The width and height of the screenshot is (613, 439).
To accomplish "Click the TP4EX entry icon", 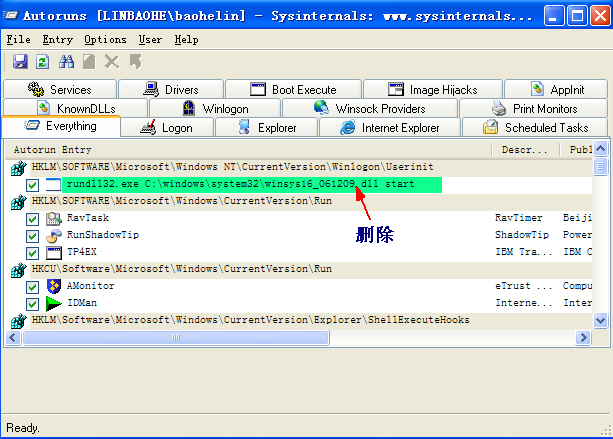I will tap(54, 253).
